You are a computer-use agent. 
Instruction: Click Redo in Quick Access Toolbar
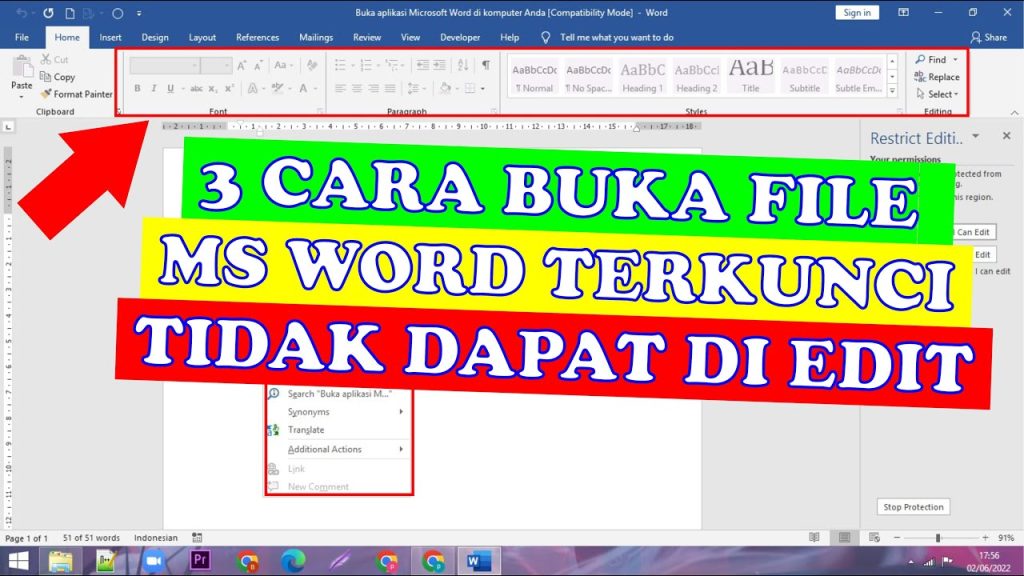[48, 13]
